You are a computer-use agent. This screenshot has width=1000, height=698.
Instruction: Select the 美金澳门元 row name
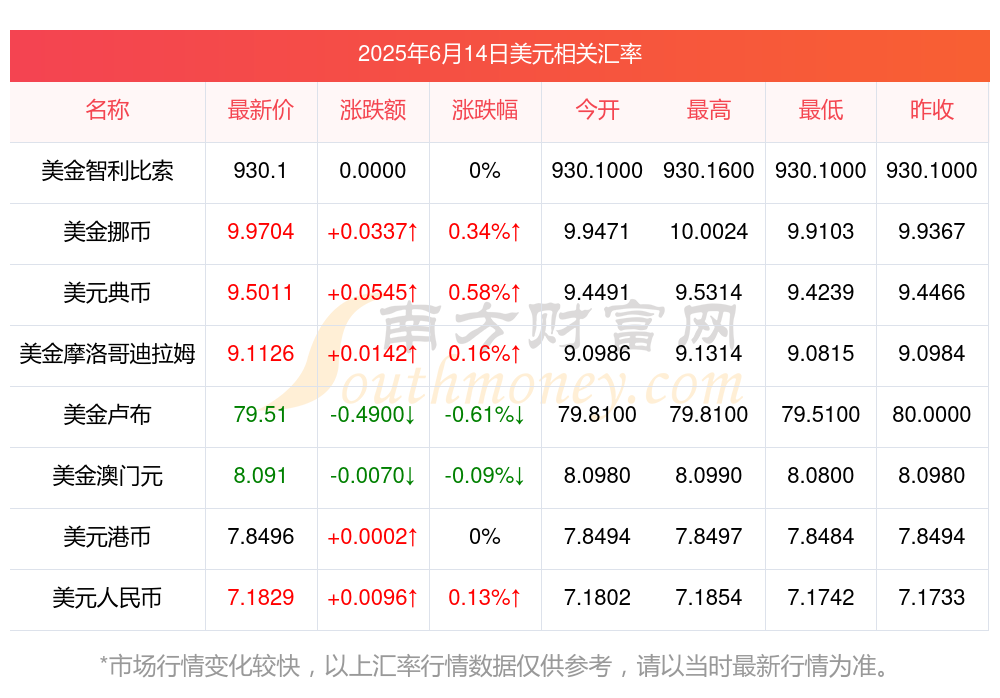pyautogui.click(x=107, y=476)
